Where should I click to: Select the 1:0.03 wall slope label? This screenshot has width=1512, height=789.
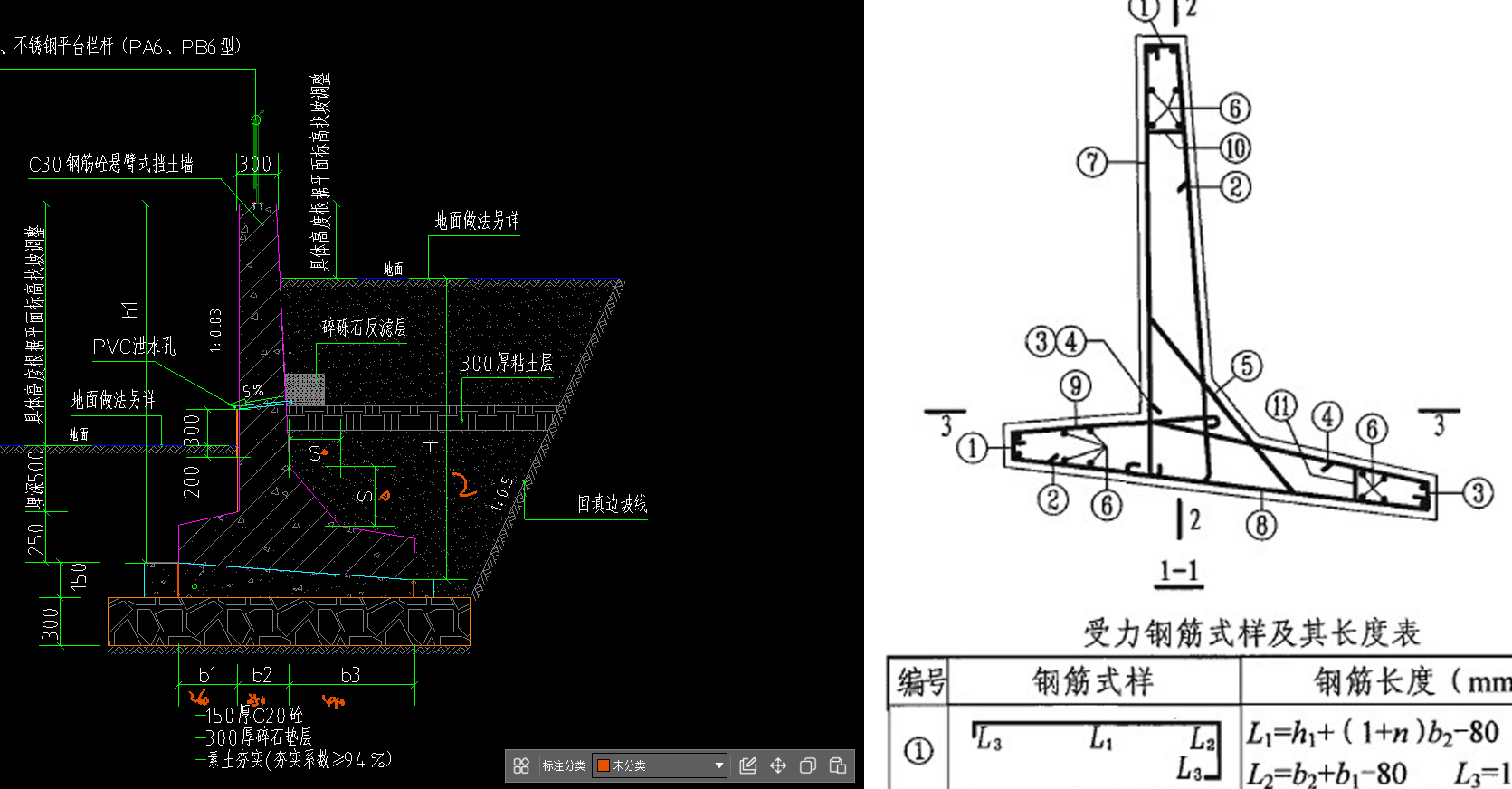tap(215, 330)
